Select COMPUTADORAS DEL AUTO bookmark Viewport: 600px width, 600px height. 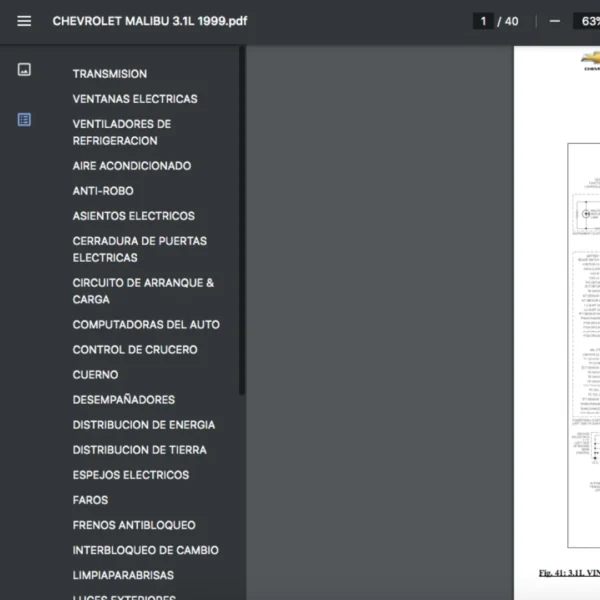146,324
